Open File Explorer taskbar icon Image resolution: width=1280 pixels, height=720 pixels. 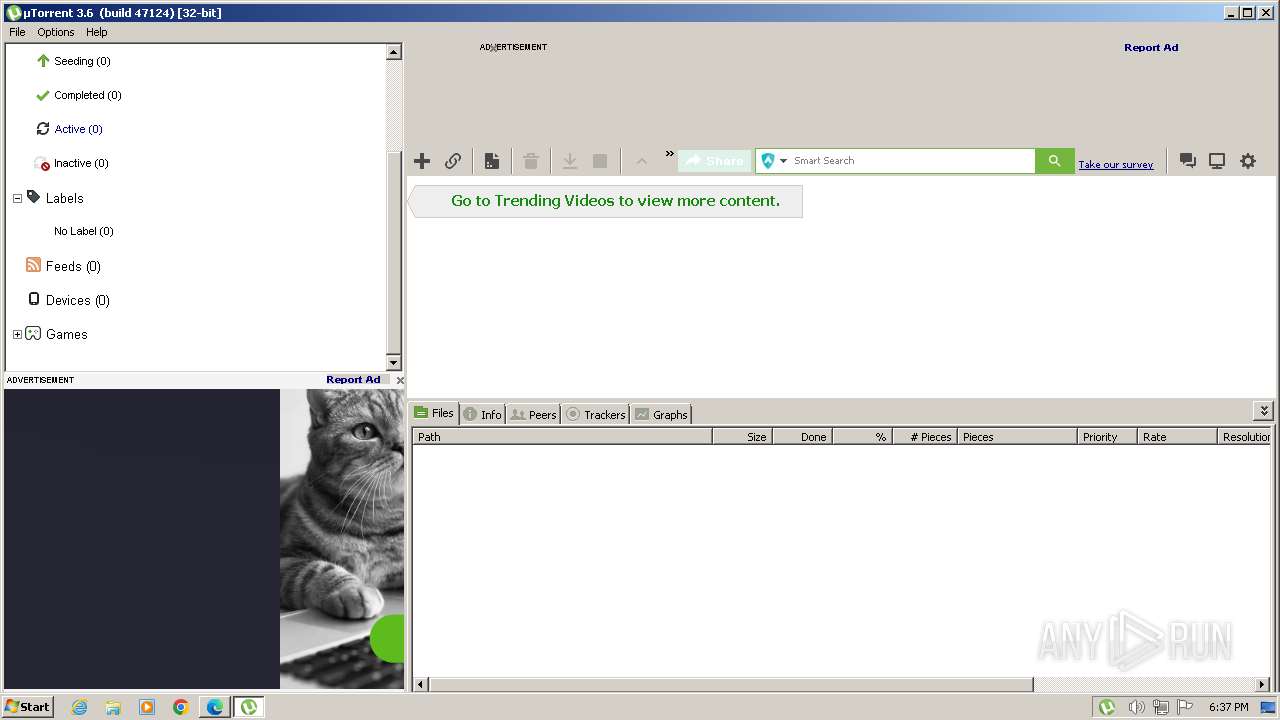point(113,707)
